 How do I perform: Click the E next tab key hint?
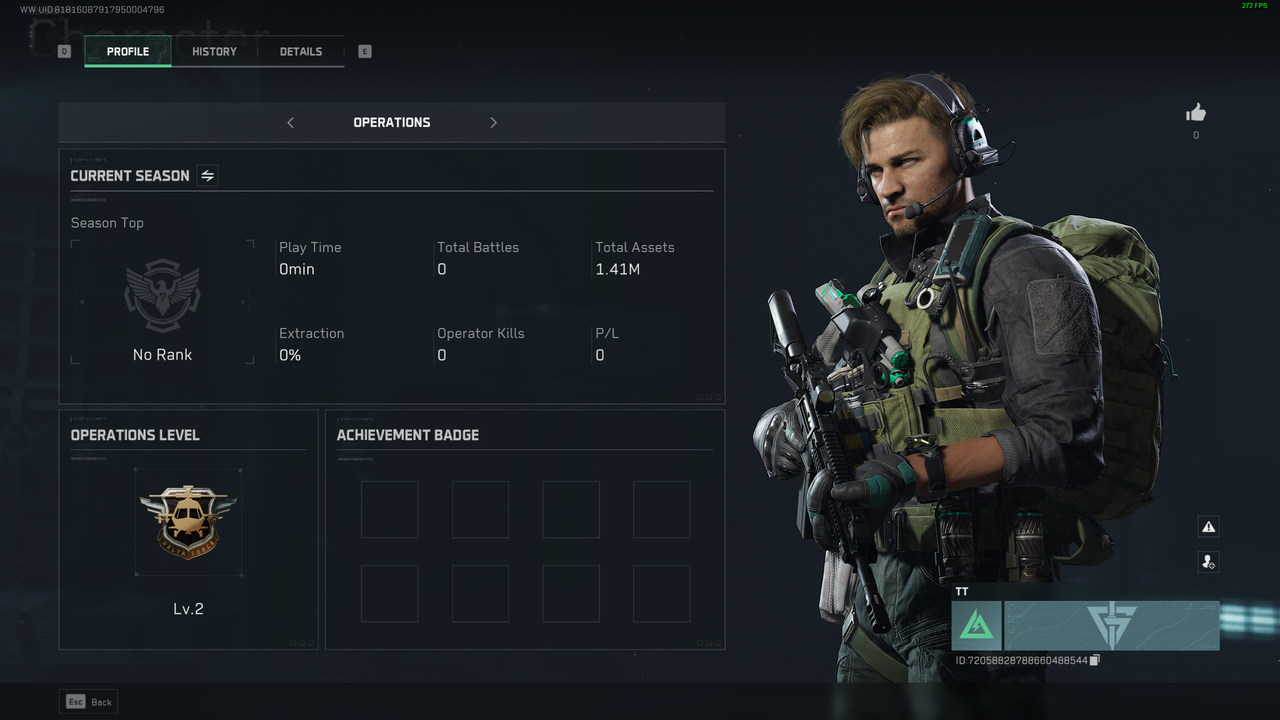coord(364,51)
